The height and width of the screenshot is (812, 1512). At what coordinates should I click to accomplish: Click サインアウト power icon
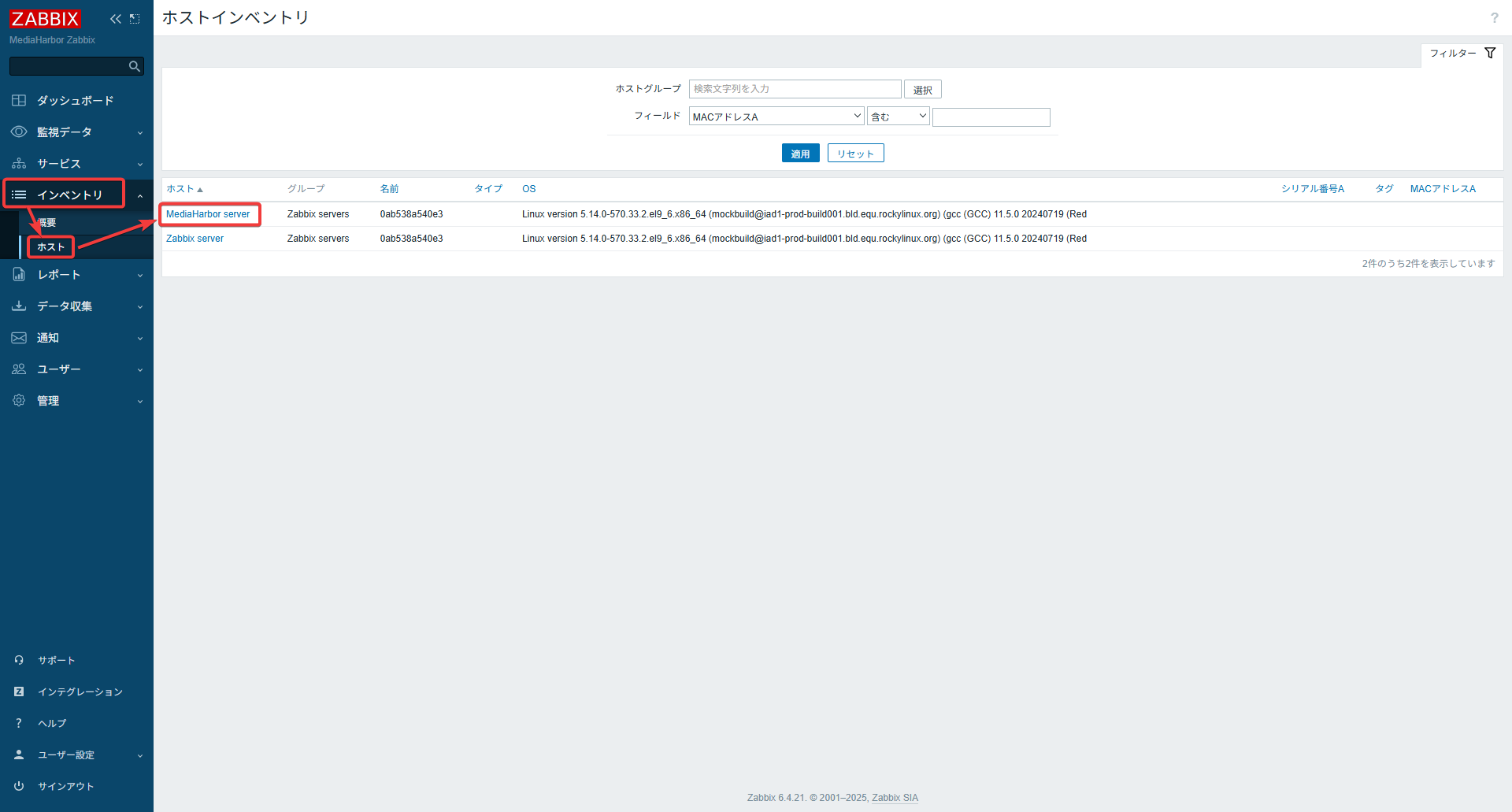point(20,786)
